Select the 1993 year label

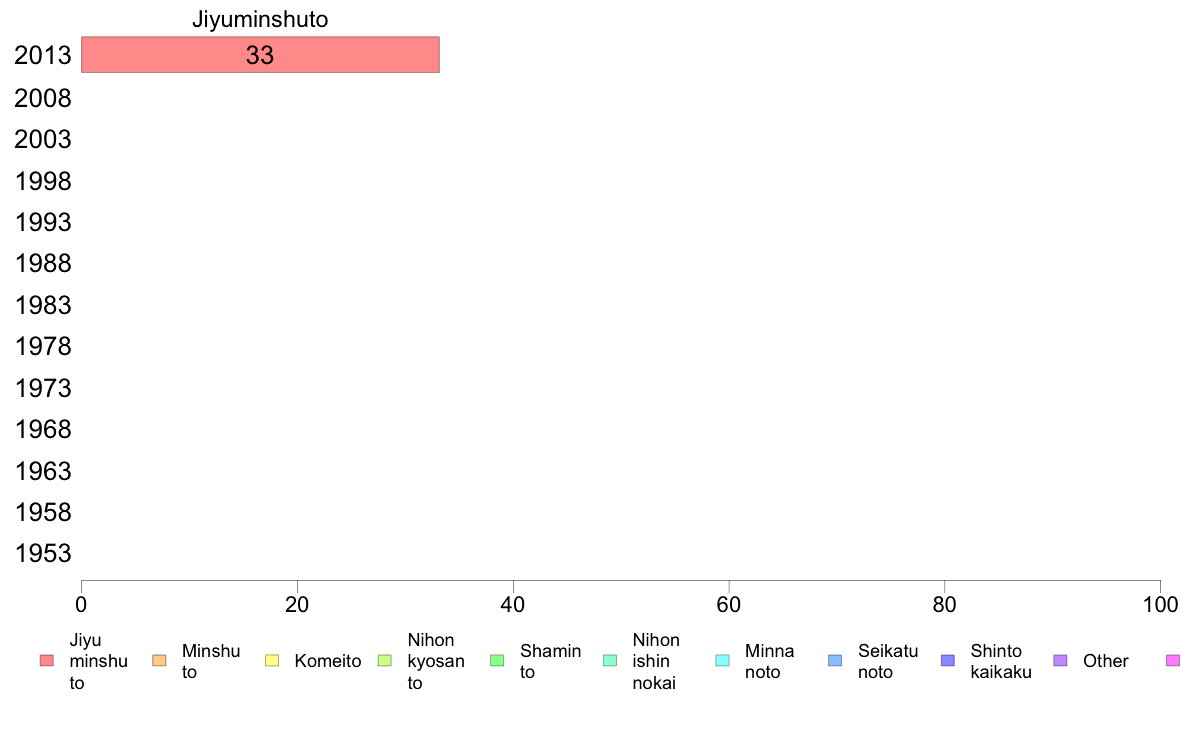[43, 222]
